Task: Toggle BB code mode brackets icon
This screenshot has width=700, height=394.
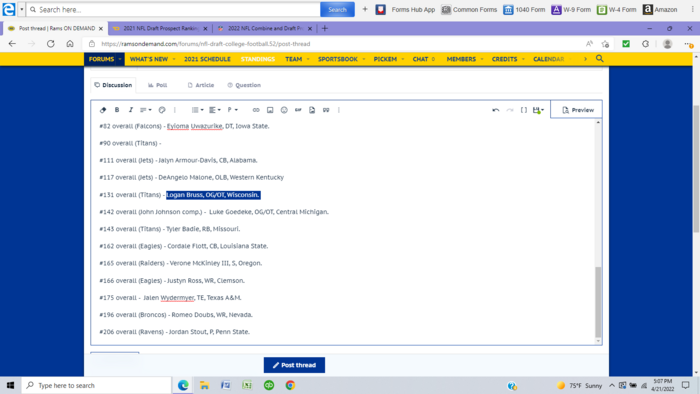Action: [524, 110]
